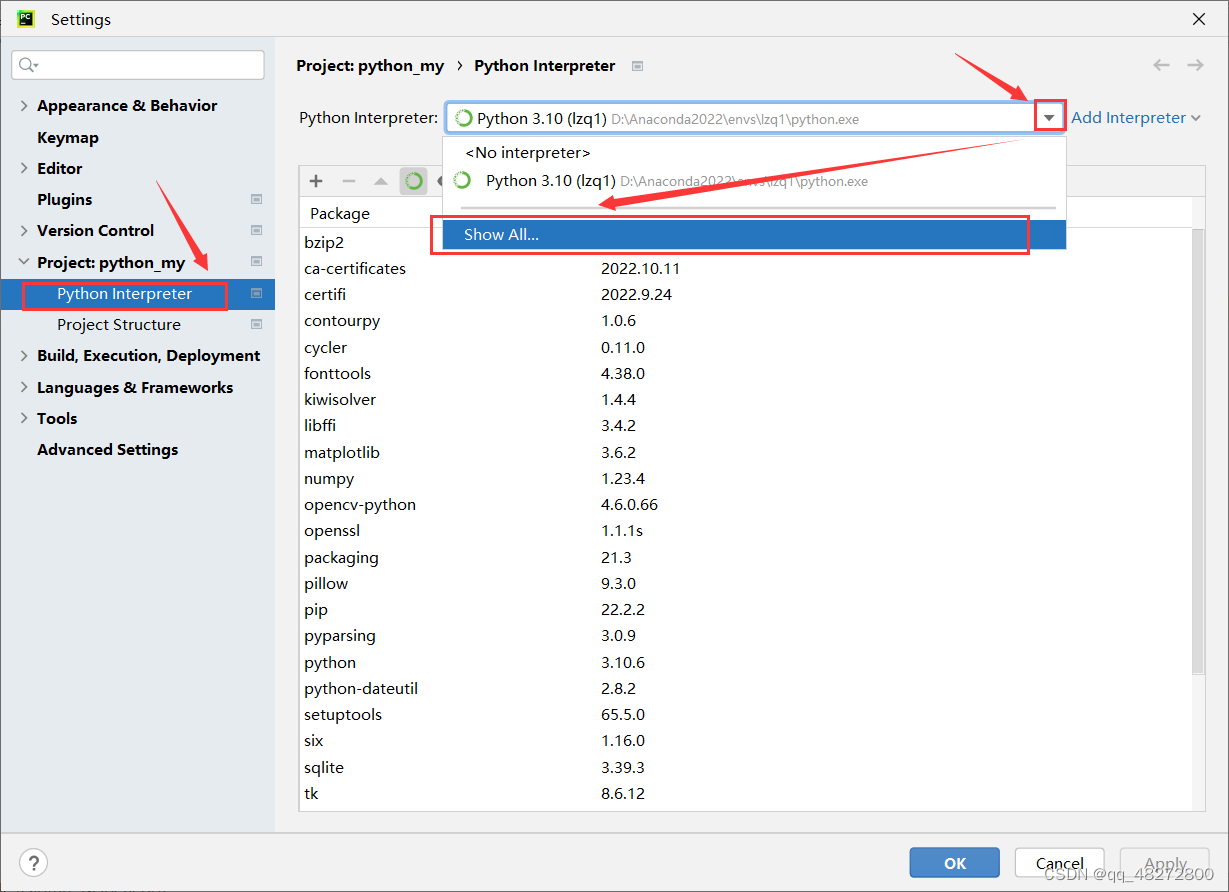The image size is (1229, 892).
Task: Click the breadcrumb settings icon beside Python Interpreter
Action: pyautogui.click(x=637, y=66)
